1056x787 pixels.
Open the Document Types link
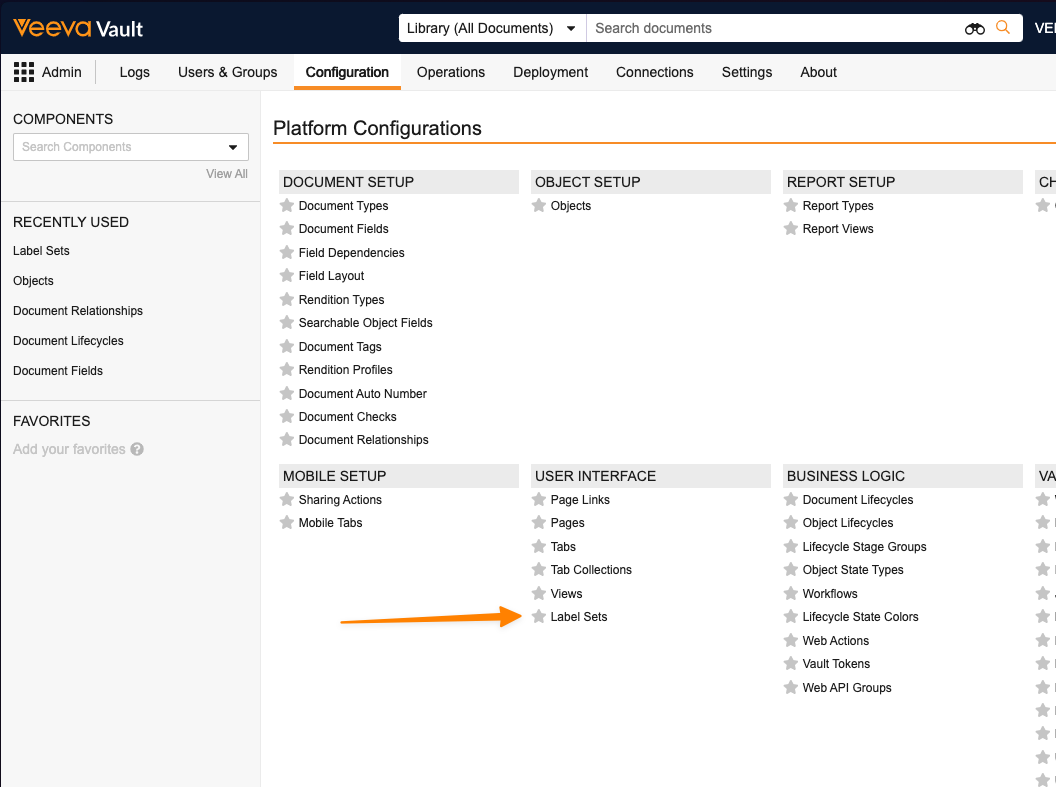(343, 205)
